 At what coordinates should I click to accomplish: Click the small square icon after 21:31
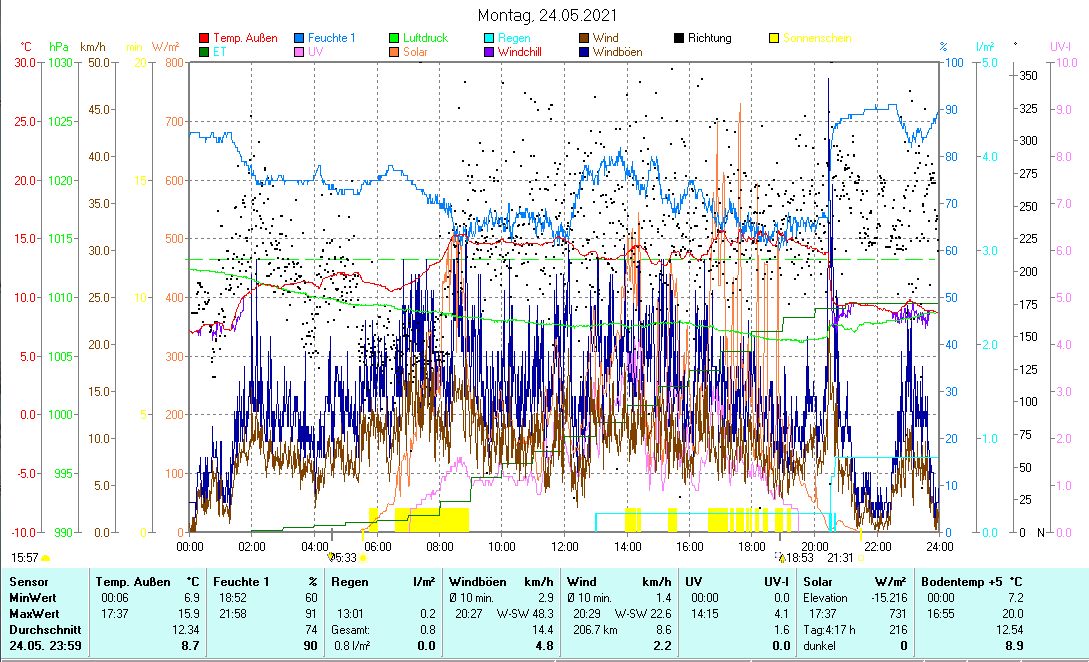click(x=861, y=558)
